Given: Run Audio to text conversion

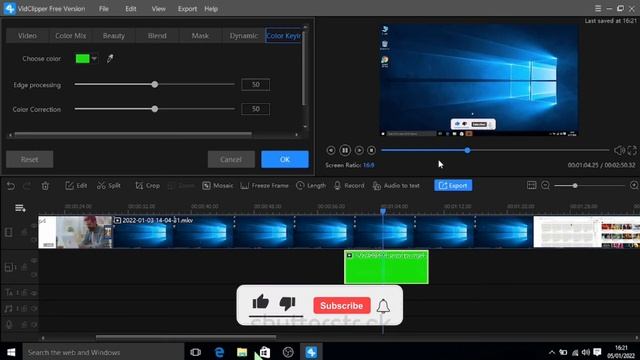Looking at the screenshot, I should tap(396, 186).
